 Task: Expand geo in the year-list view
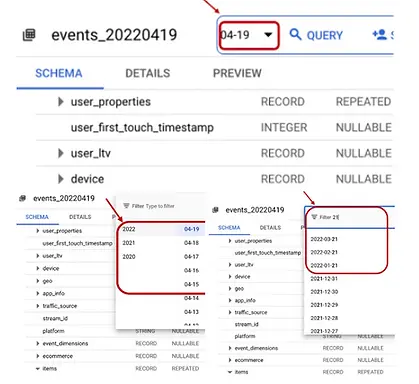point(38,281)
